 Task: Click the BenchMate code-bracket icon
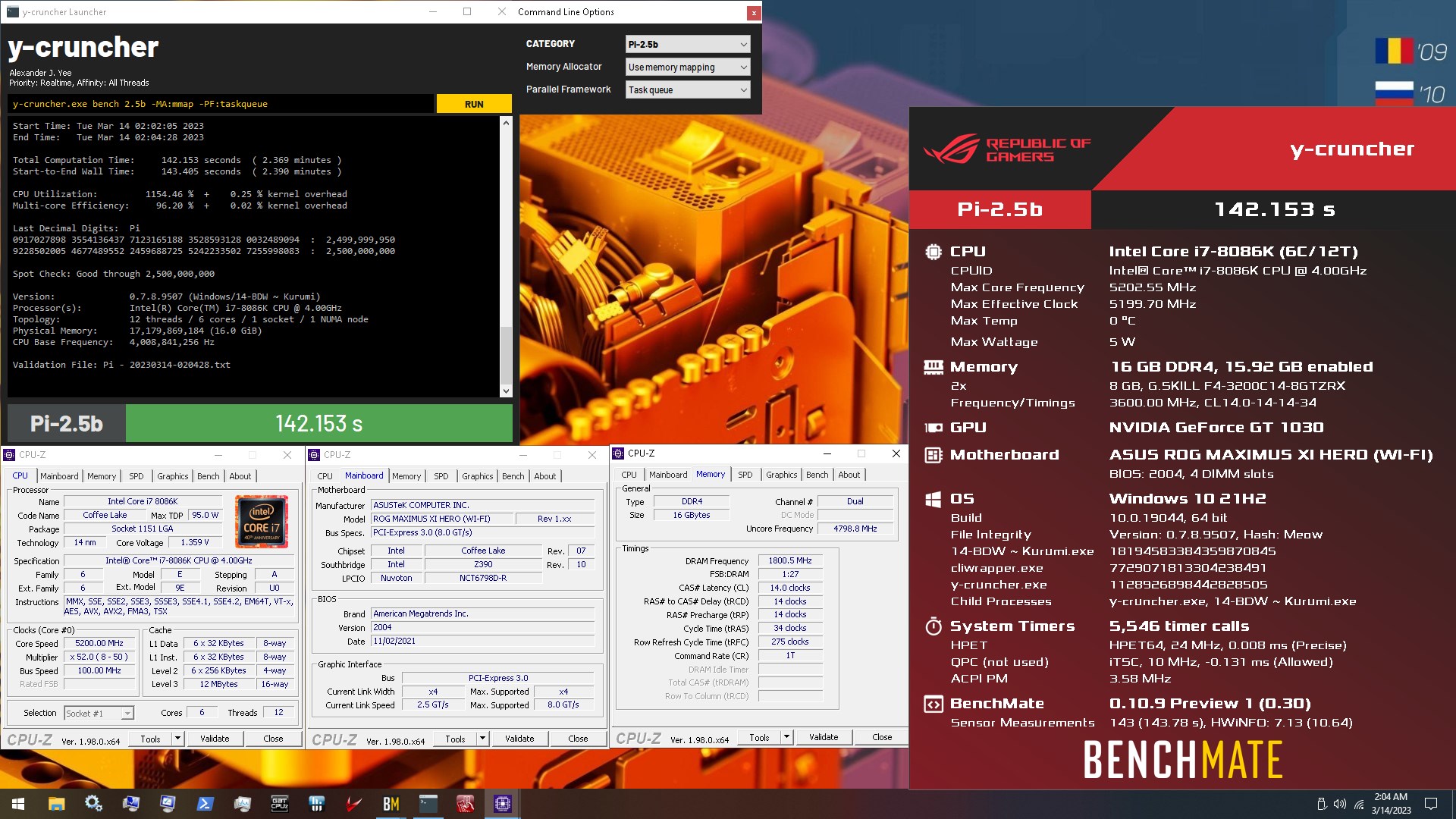(933, 704)
